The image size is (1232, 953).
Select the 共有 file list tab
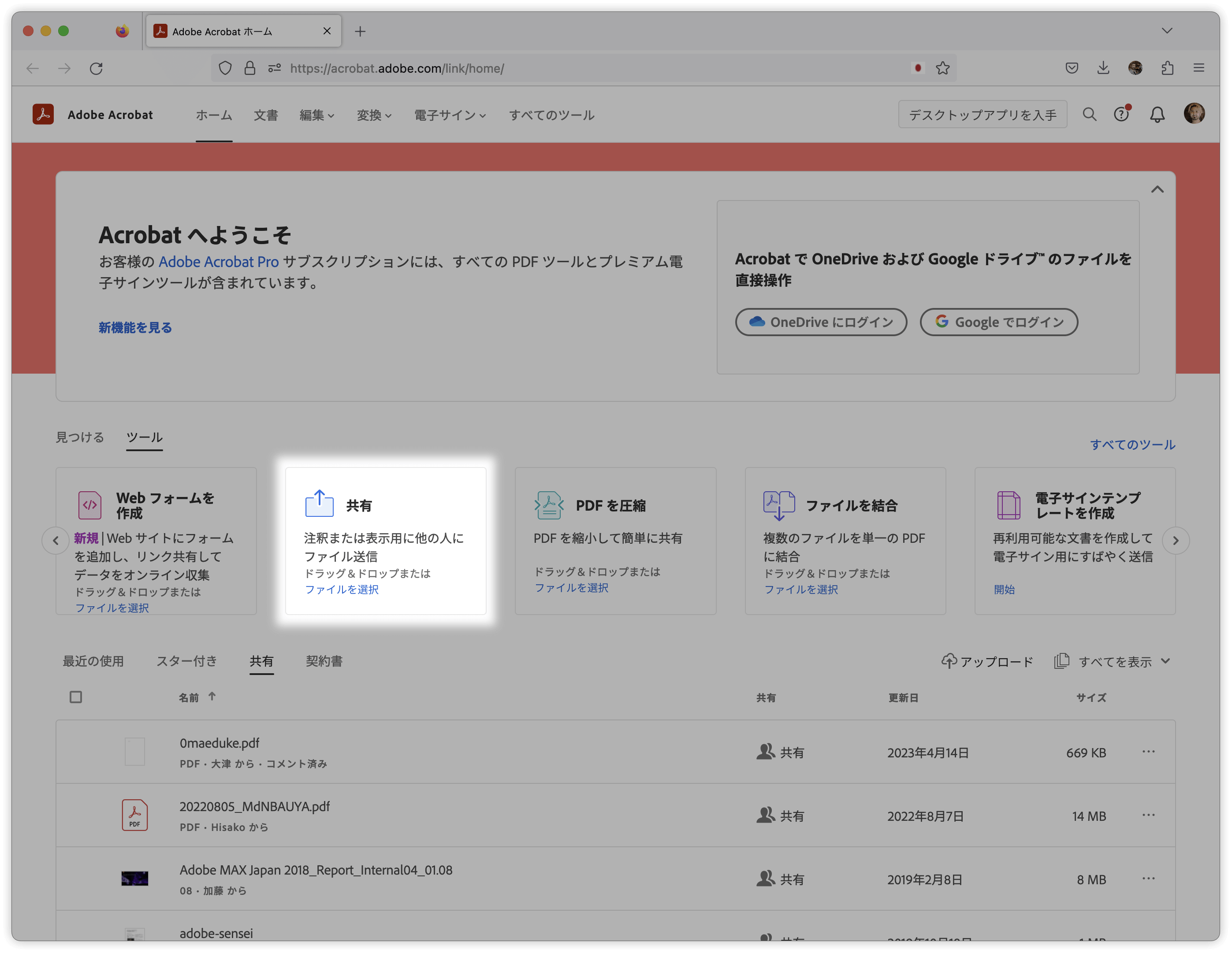coord(262,661)
